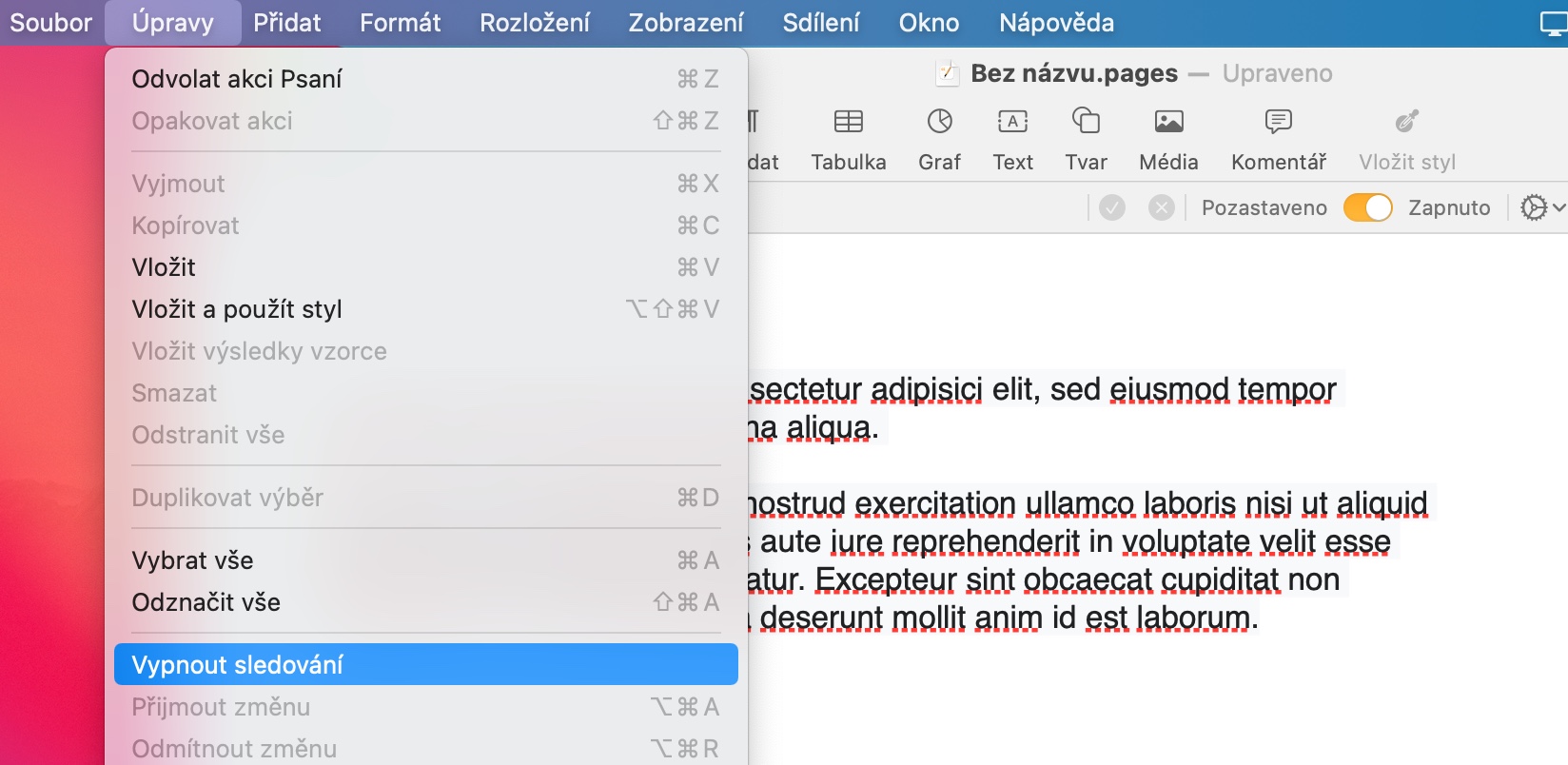The width and height of the screenshot is (1568, 765).
Task: Click the word cupiditat in the document
Action: coord(1220,579)
